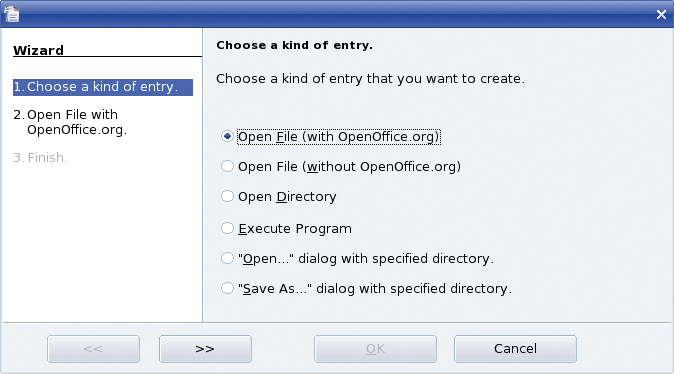
Task: Close the wizard with the X button
Action: (x=661, y=15)
